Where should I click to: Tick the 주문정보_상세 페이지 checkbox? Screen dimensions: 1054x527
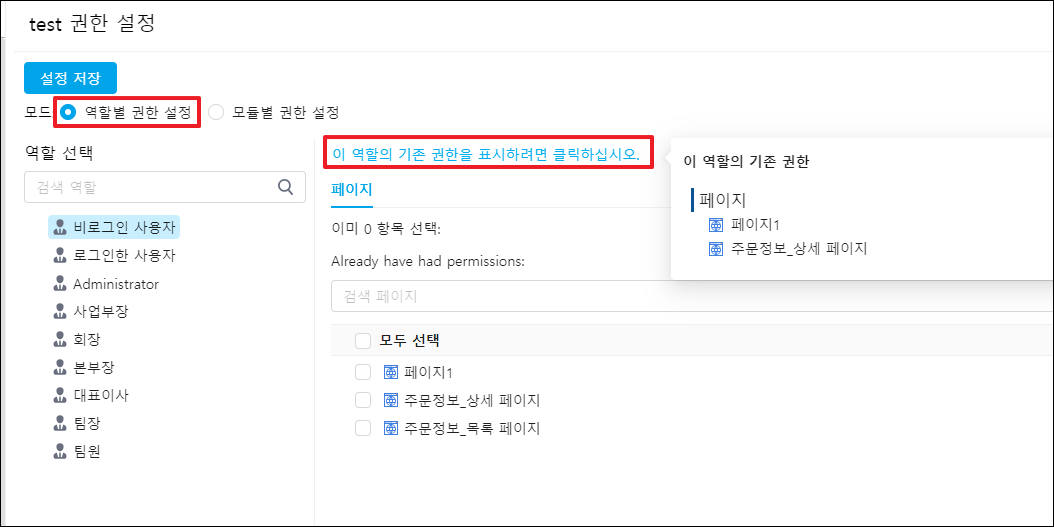click(x=363, y=401)
